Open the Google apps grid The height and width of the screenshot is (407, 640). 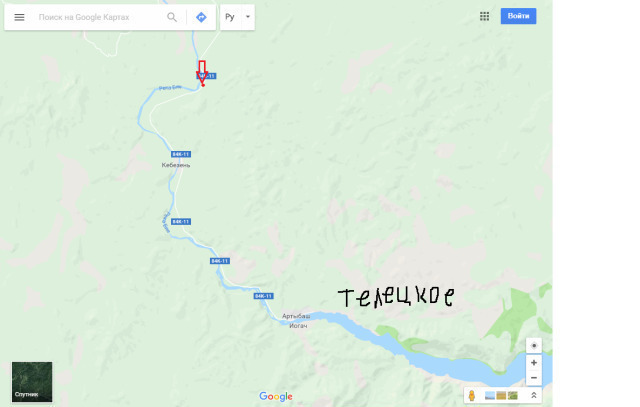point(484,16)
